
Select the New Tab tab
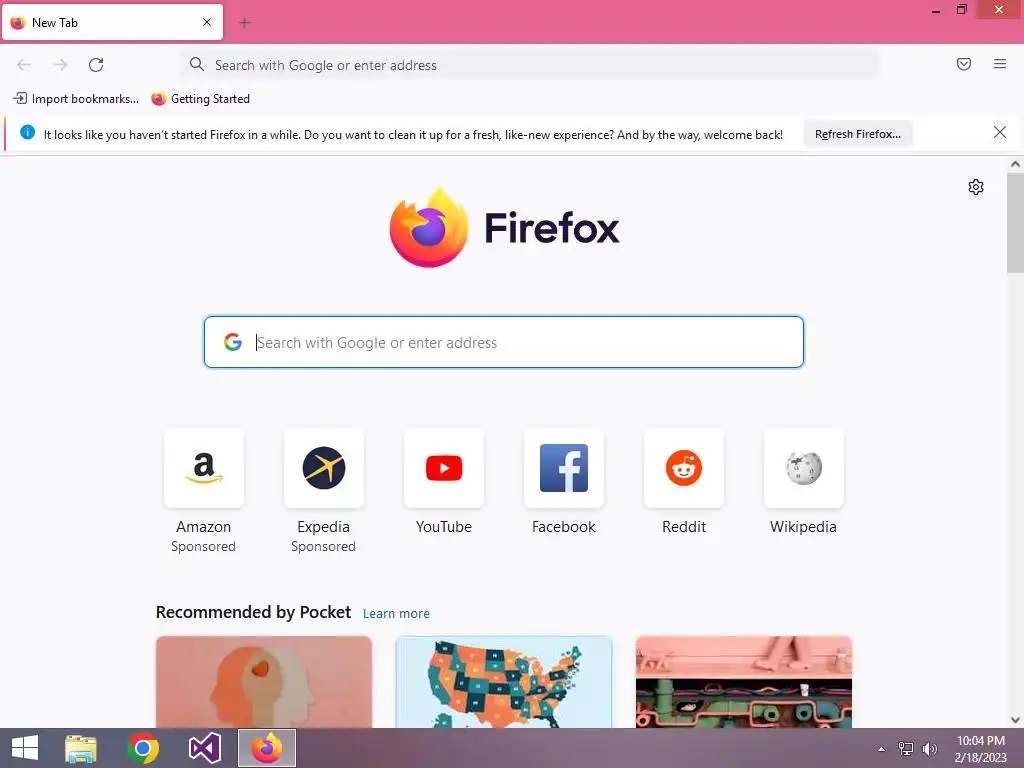[x=112, y=22]
